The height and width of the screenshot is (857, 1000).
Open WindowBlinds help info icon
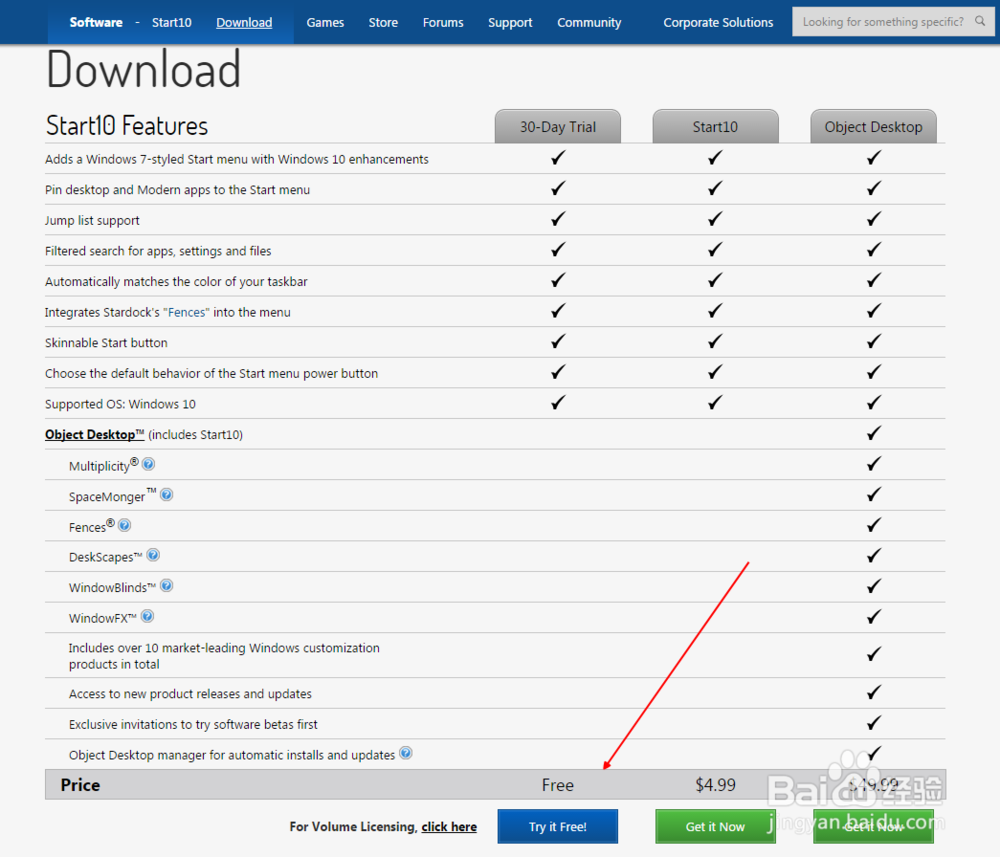166,586
